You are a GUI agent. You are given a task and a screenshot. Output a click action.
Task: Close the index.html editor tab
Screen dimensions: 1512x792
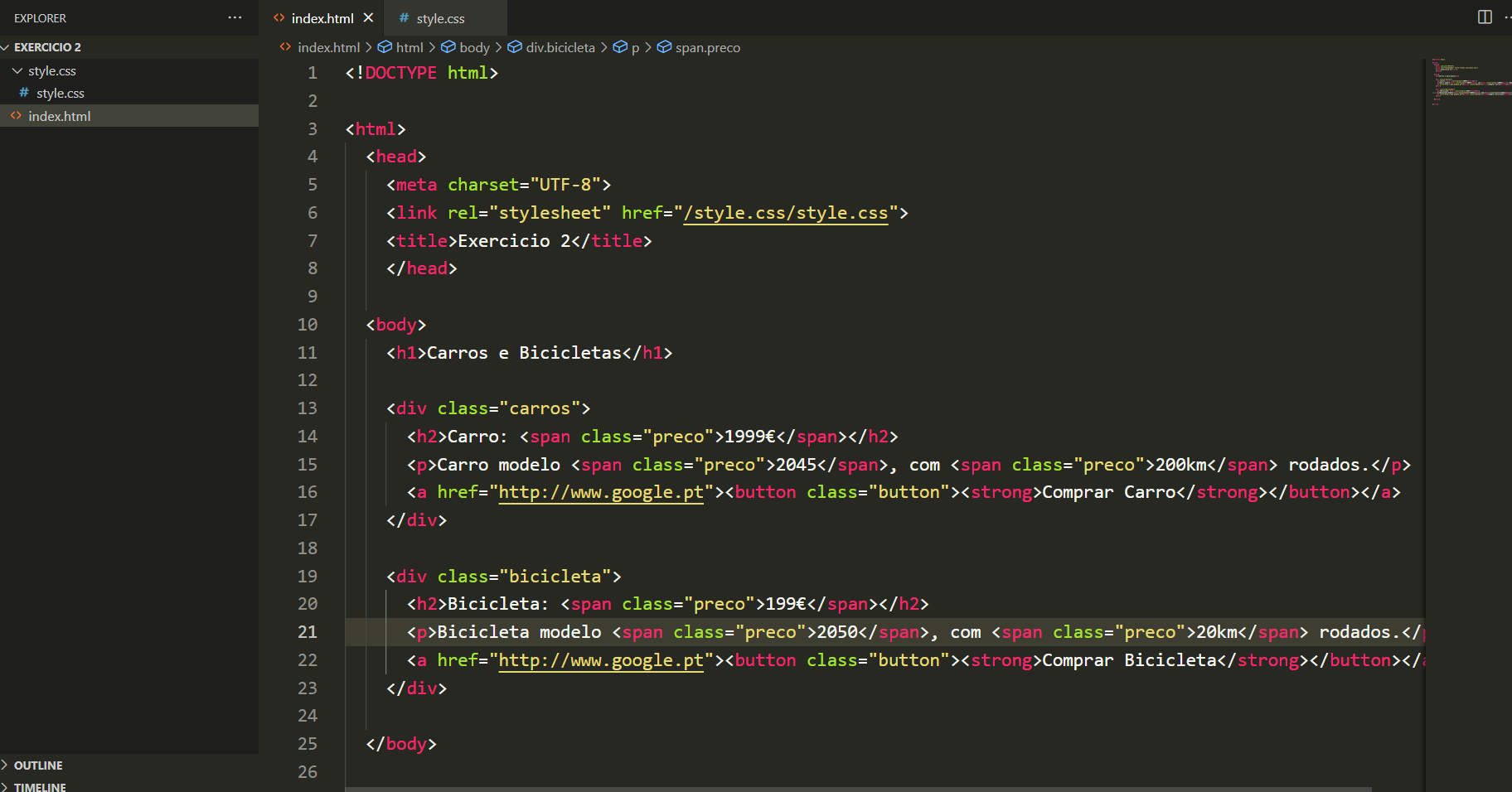click(368, 17)
